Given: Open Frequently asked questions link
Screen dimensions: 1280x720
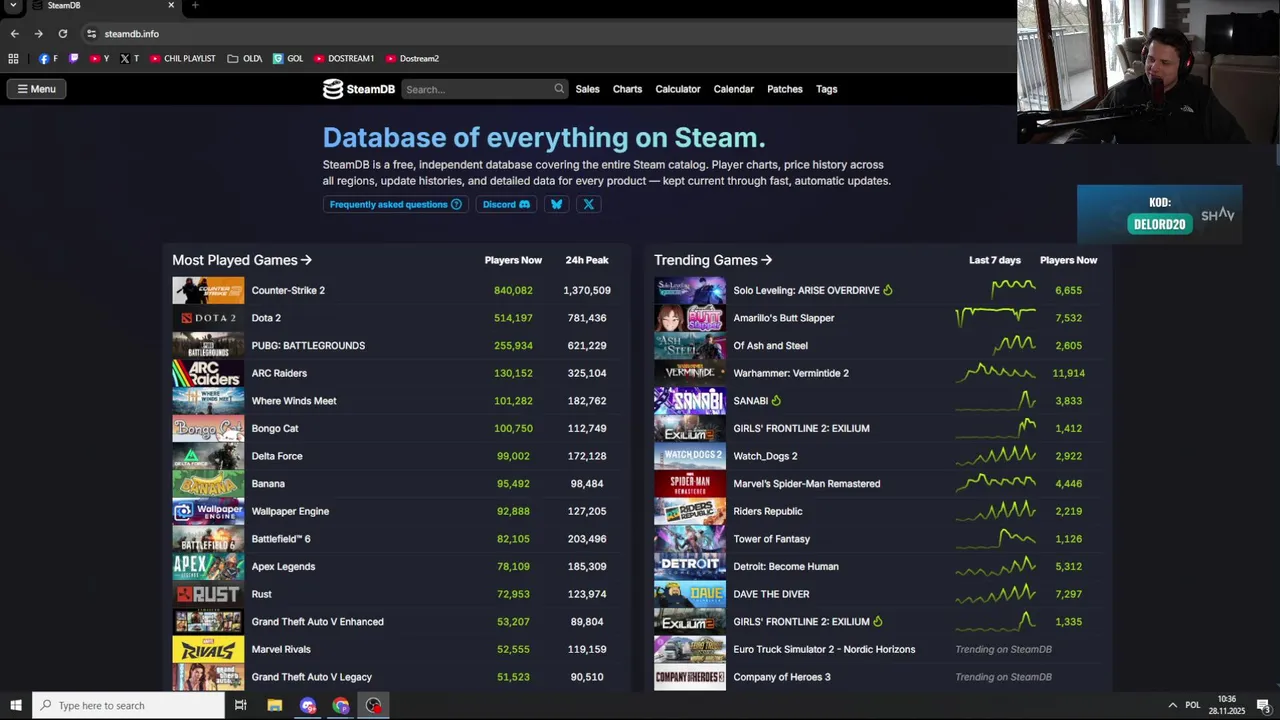Looking at the screenshot, I should pos(396,204).
